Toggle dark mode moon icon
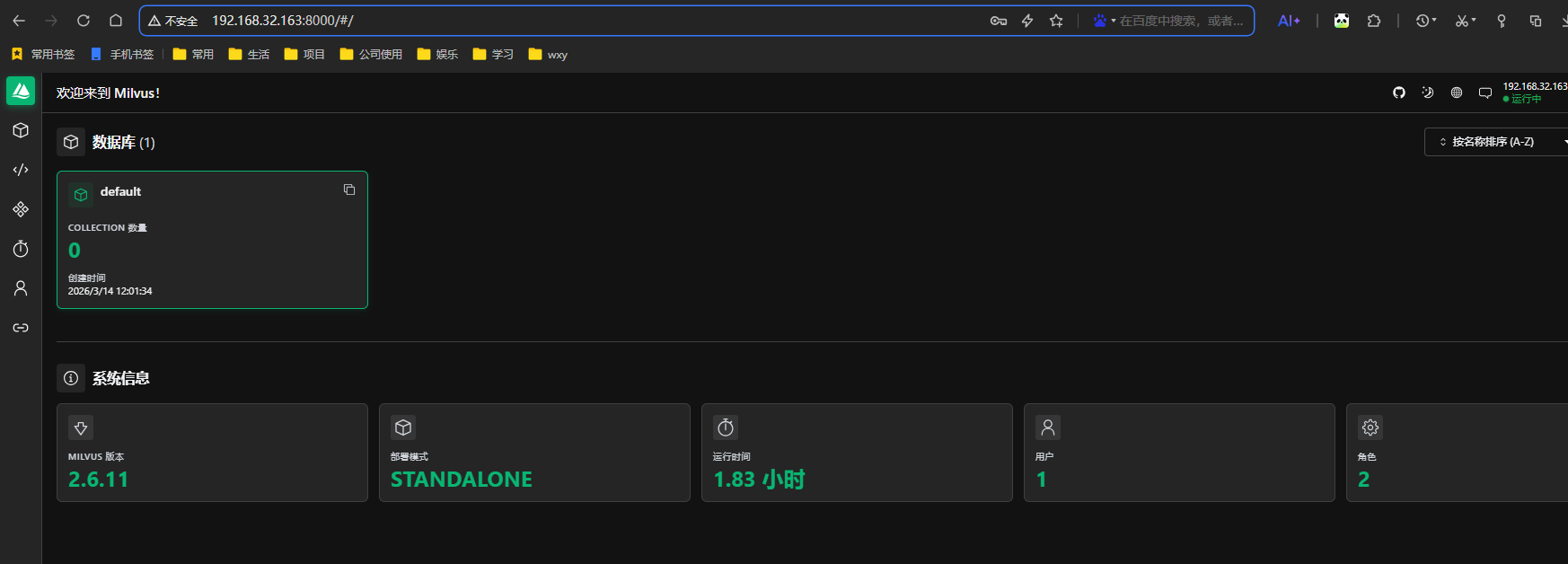1568x564 pixels. [1428, 93]
